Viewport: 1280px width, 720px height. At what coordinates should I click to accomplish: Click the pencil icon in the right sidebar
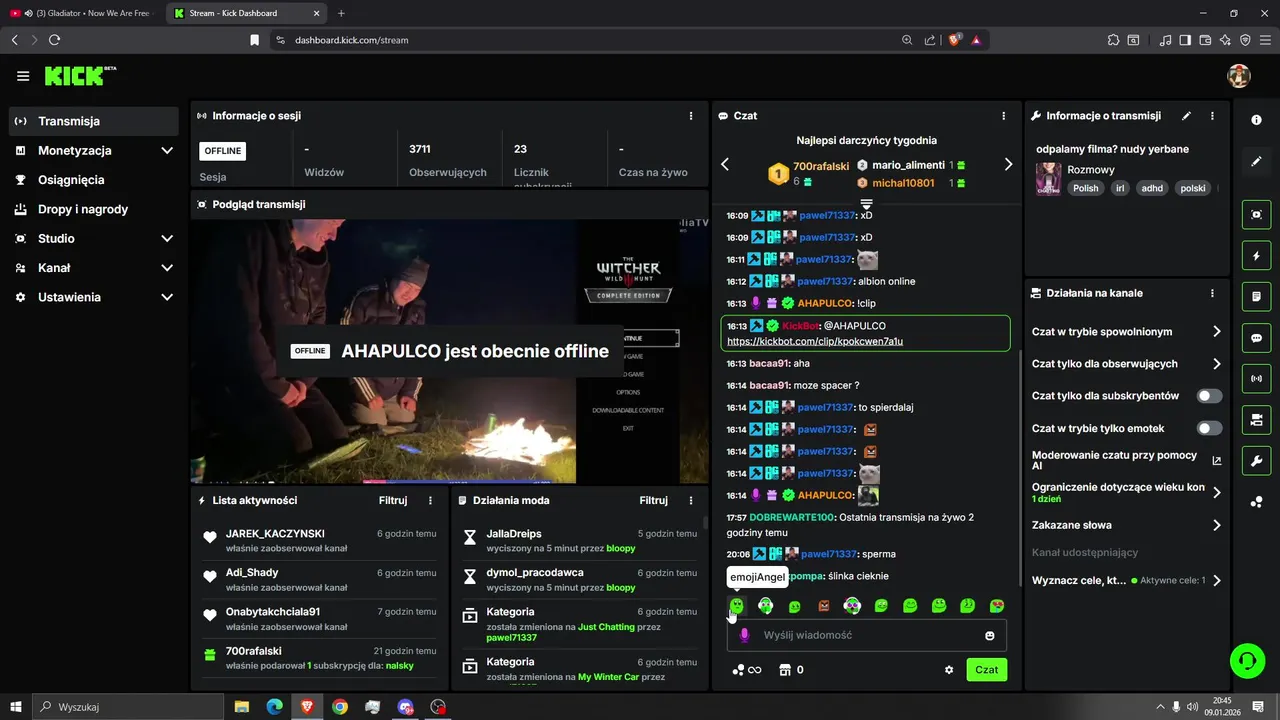pos(1256,161)
